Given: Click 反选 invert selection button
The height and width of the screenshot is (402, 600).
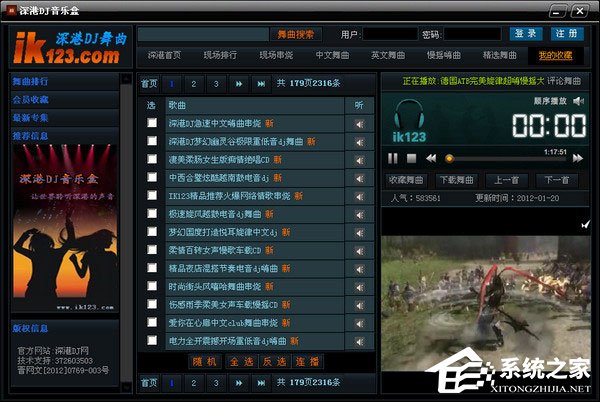Looking at the screenshot, I should pos(275,361).
